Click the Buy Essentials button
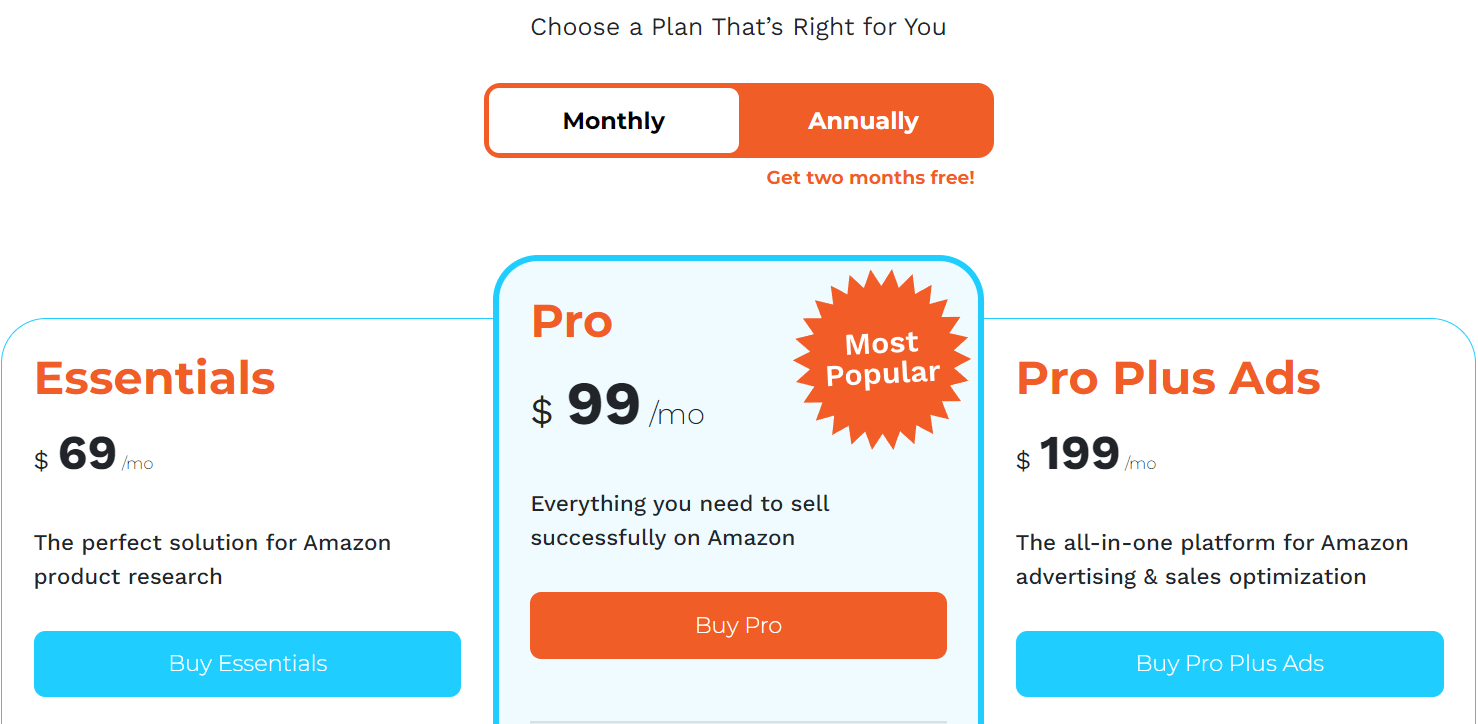The width and height of the screenshot is (1478, 724). 247,663
